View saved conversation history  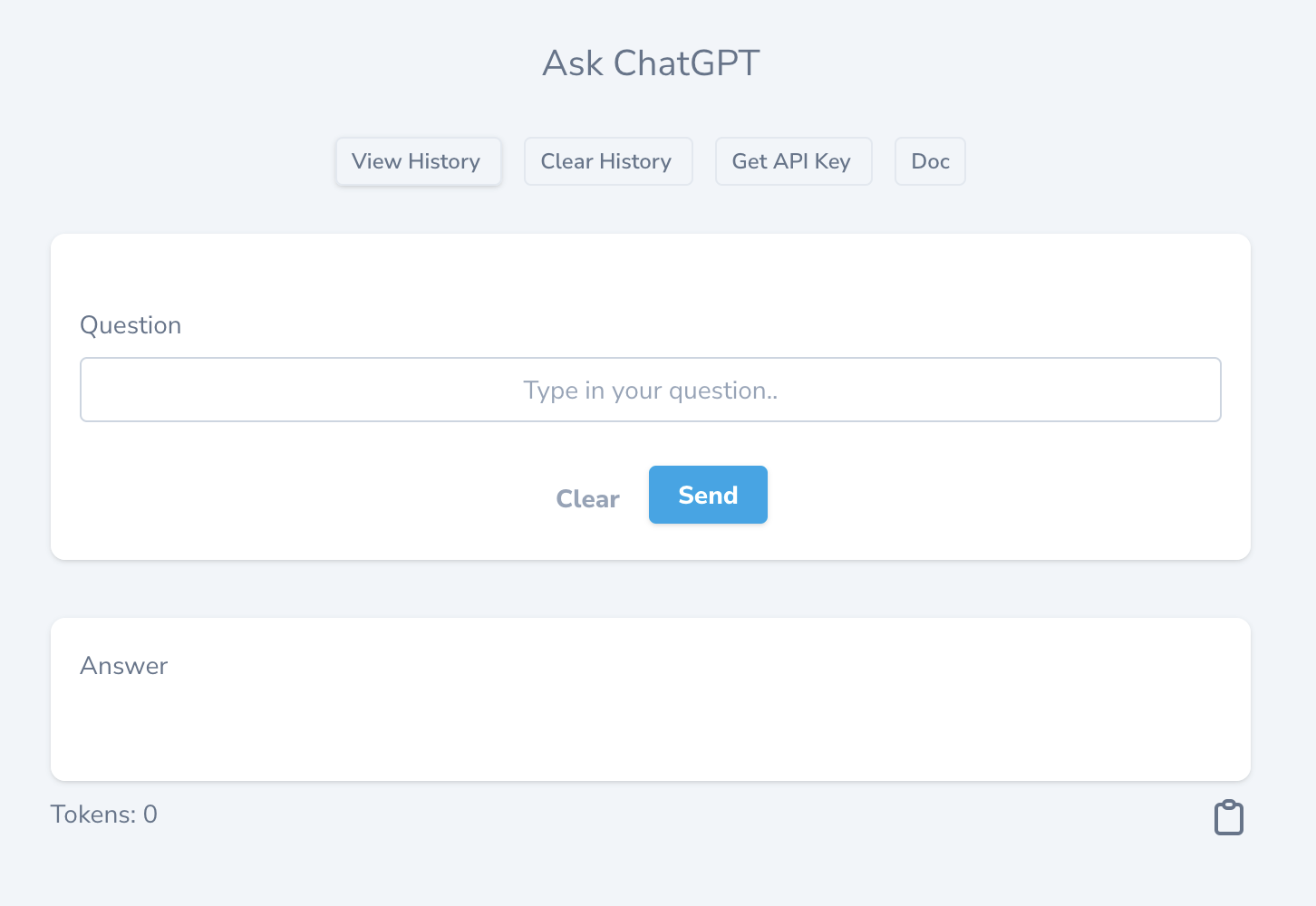tap(418, 161)
